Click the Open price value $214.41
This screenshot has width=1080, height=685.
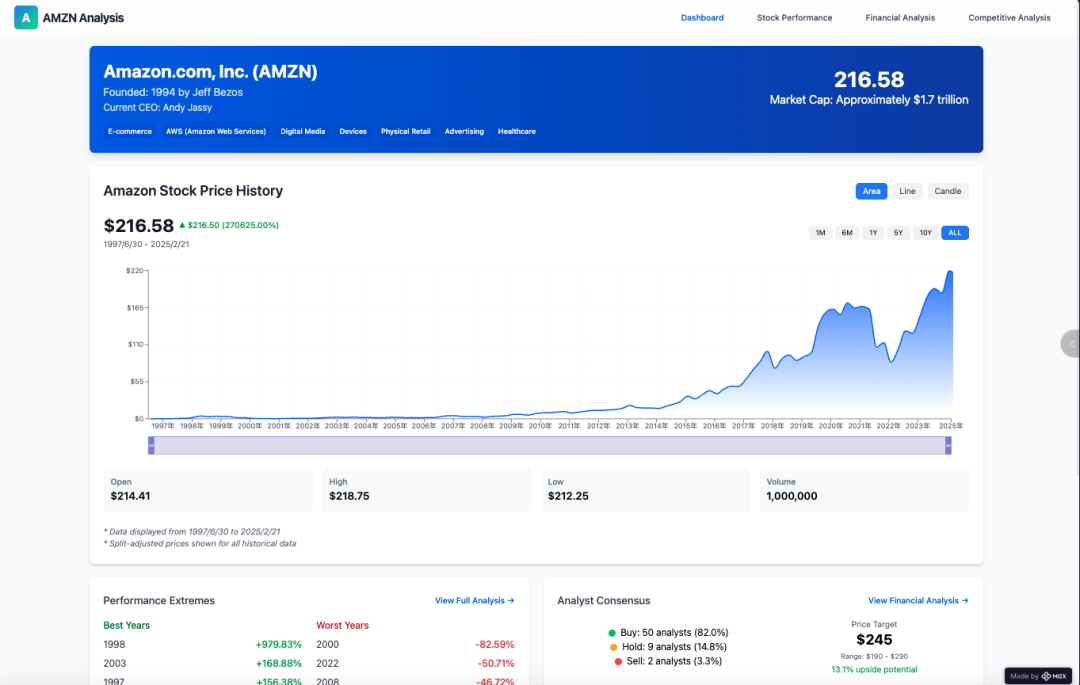click(x=130, y=496)
